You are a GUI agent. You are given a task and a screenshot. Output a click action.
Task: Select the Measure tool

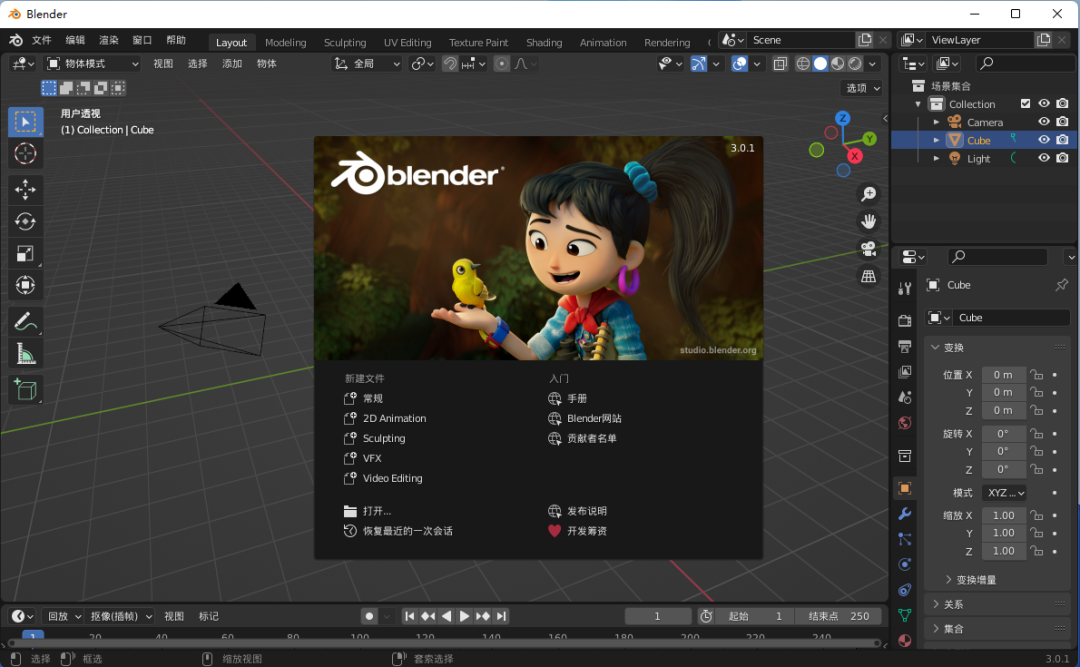point(25,354)
